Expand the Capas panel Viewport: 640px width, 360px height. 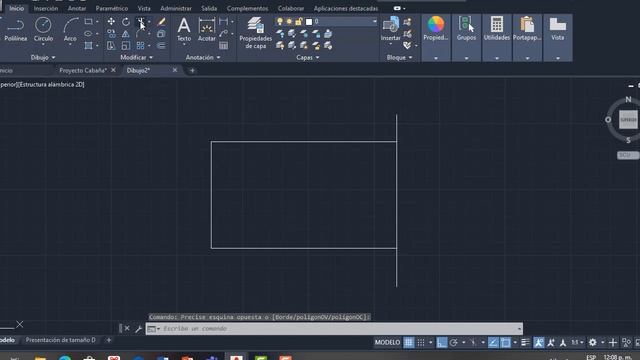(x=307, y=58)
